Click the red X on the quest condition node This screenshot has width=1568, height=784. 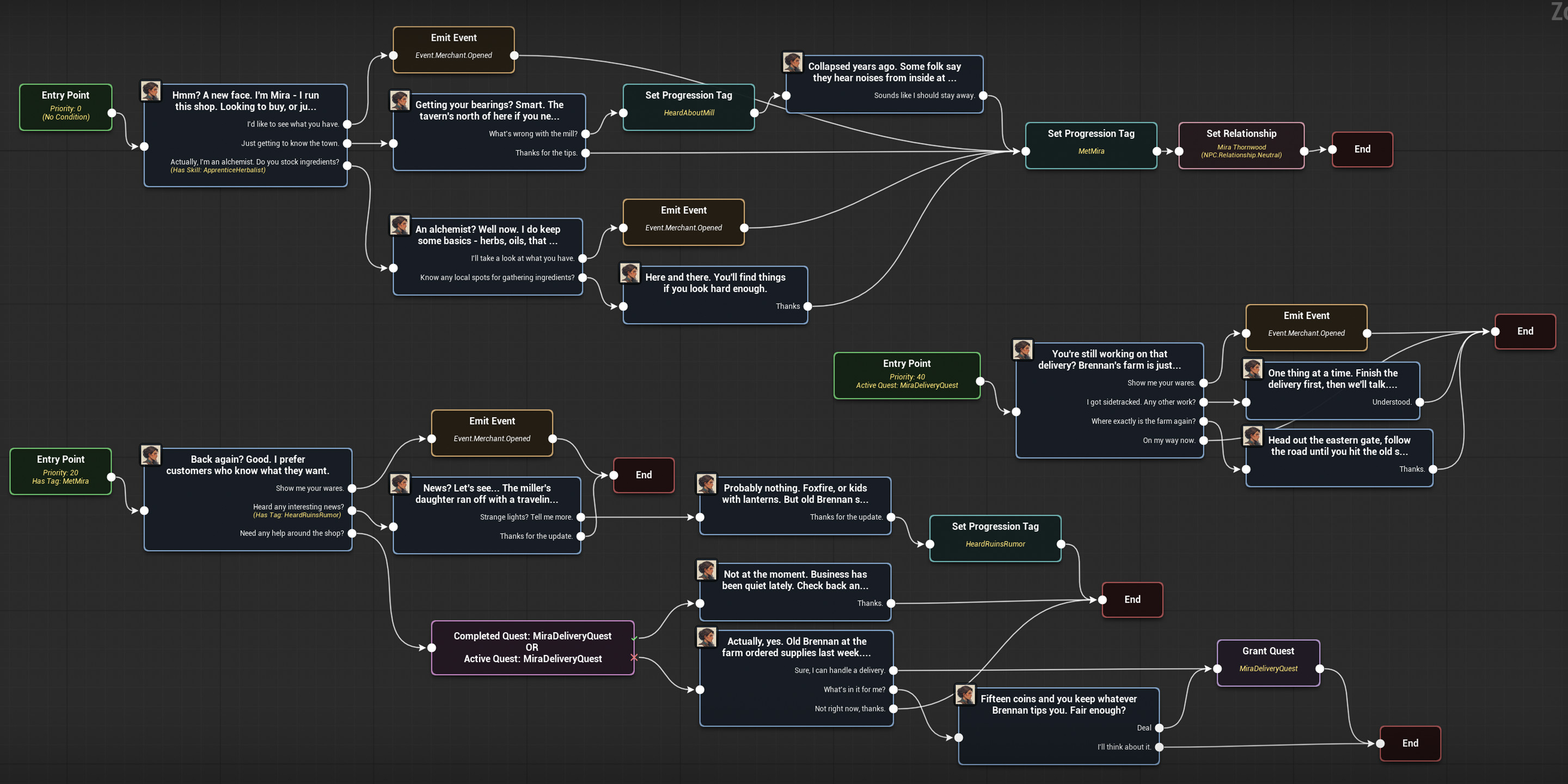point(634,657)
